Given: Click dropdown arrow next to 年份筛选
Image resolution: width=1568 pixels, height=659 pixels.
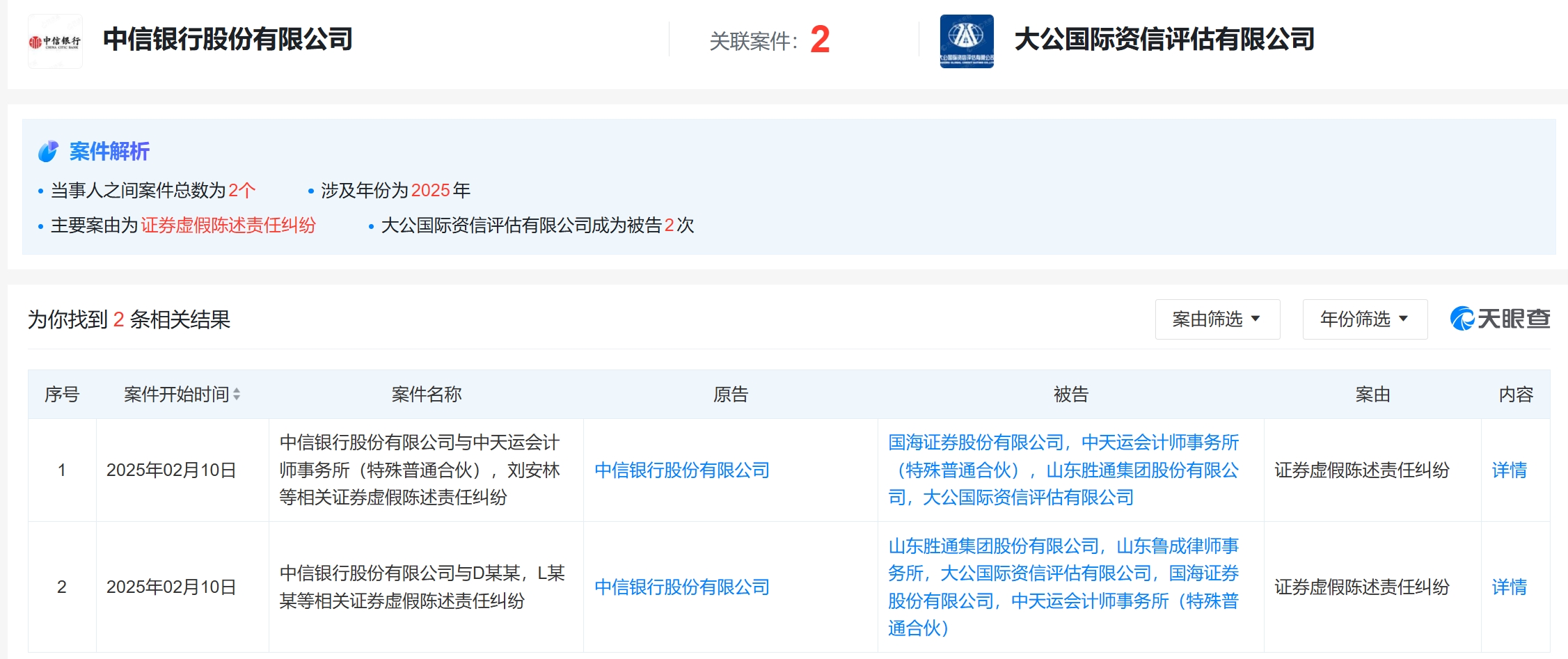Looking at the screenshot, I should tap(1403, 319).
